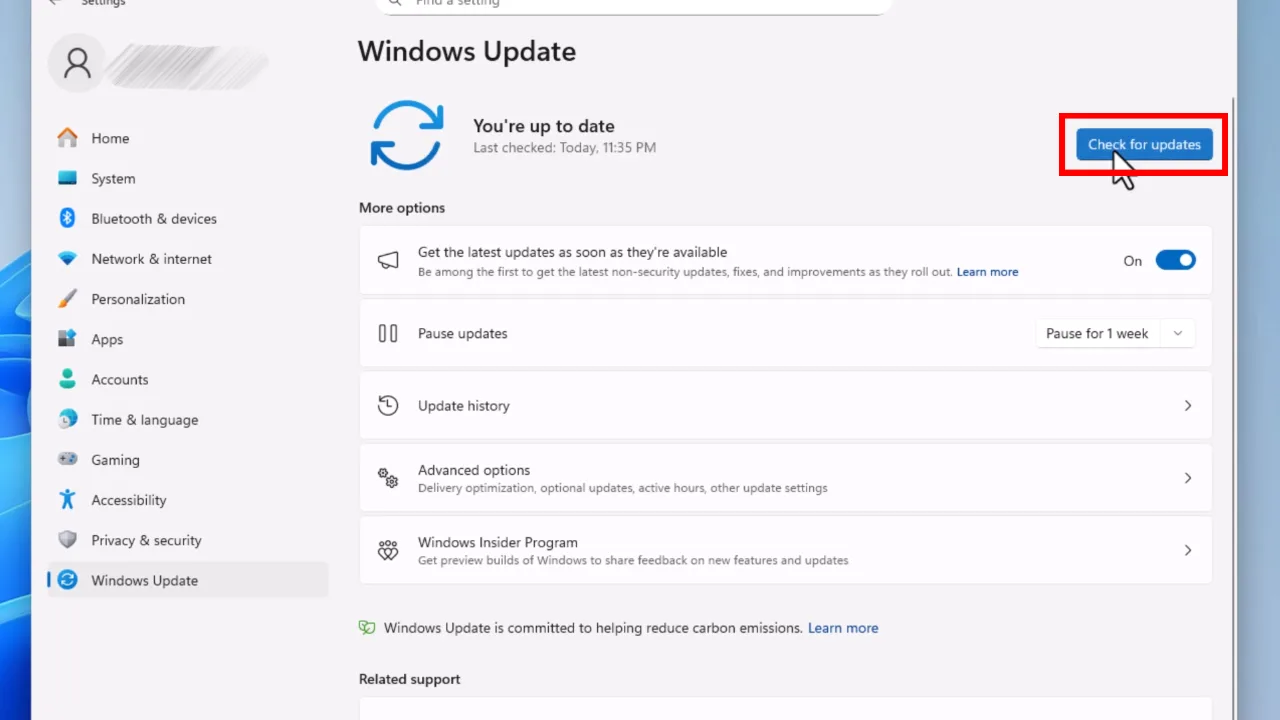Expand Windows Insider Program chevron
1280x720 pixels.
tap(1188, 550)
